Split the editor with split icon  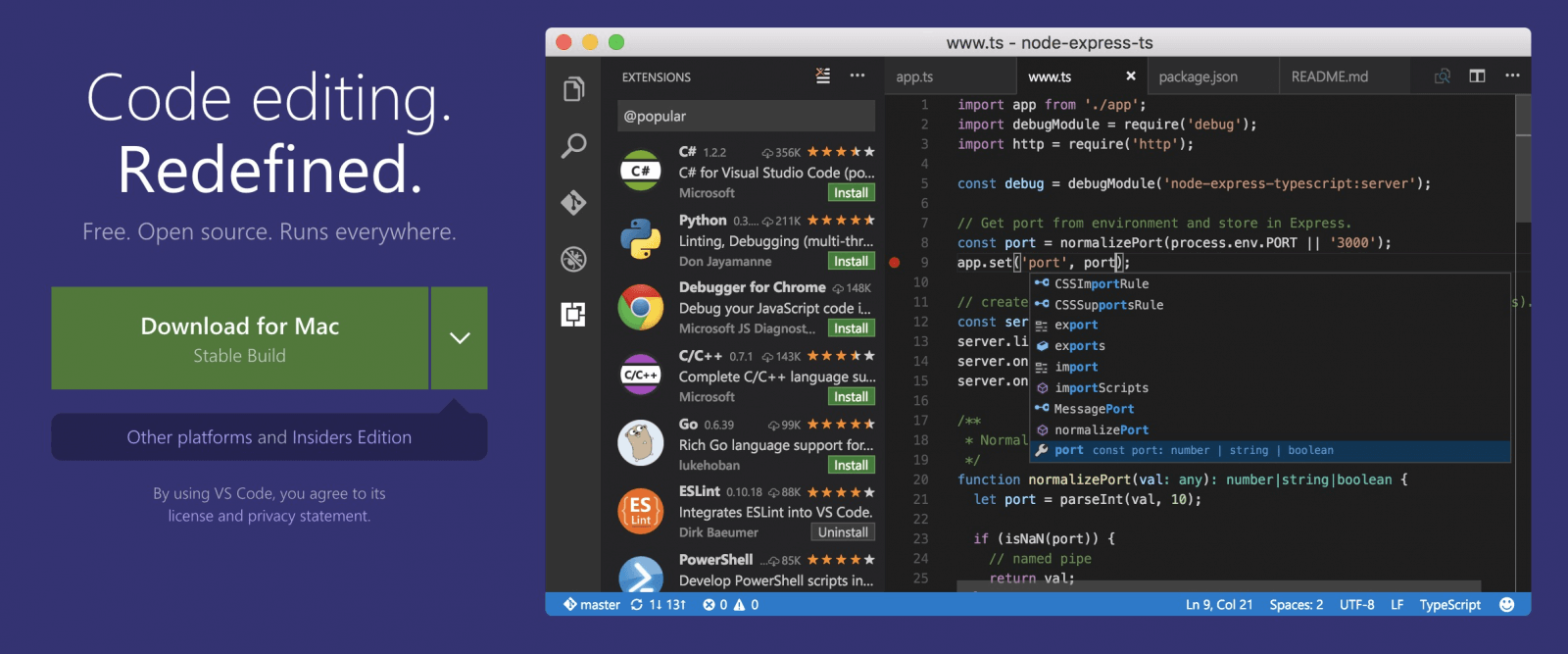click(x=1477, y=75)
